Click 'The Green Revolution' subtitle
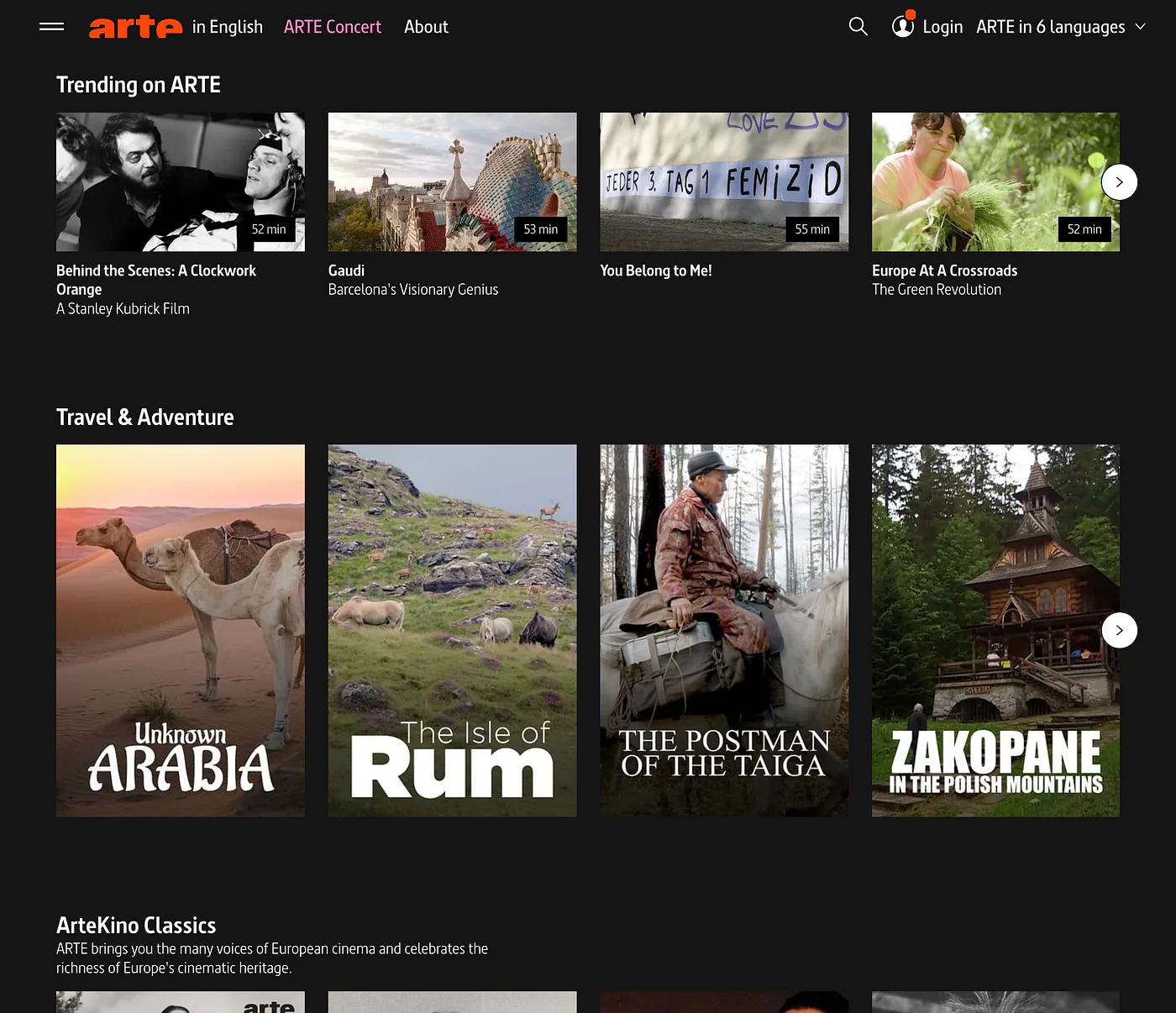The image size is (1176, 1013). (x=937, y=290)
